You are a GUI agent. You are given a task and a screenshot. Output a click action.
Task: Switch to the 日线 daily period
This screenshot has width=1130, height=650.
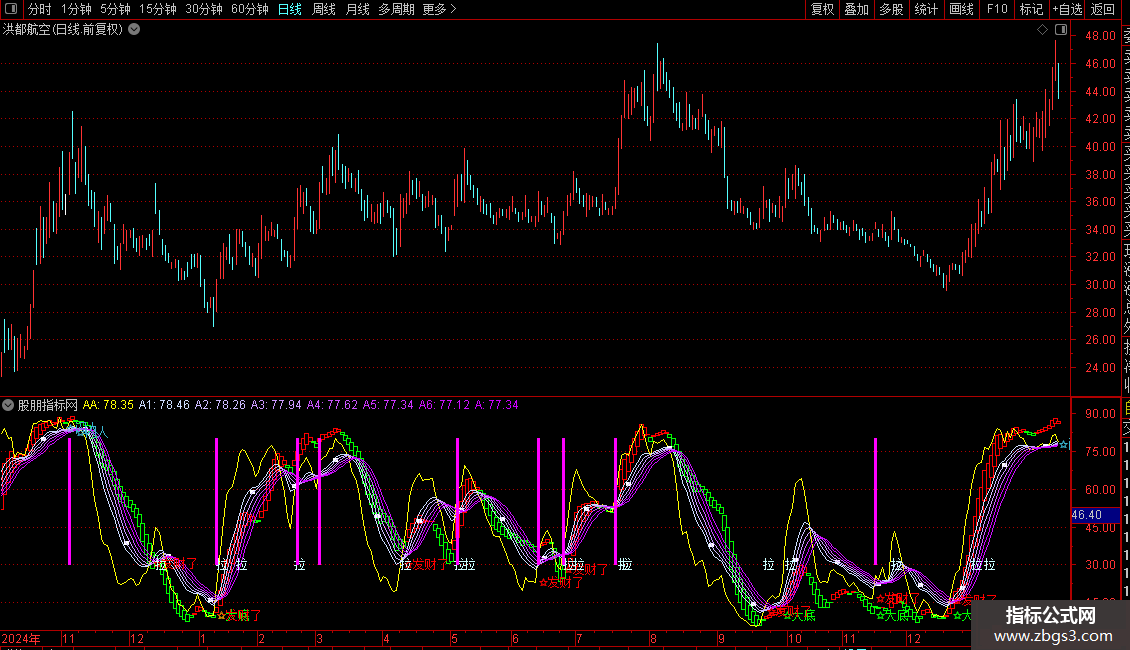(x=289, y=9)
